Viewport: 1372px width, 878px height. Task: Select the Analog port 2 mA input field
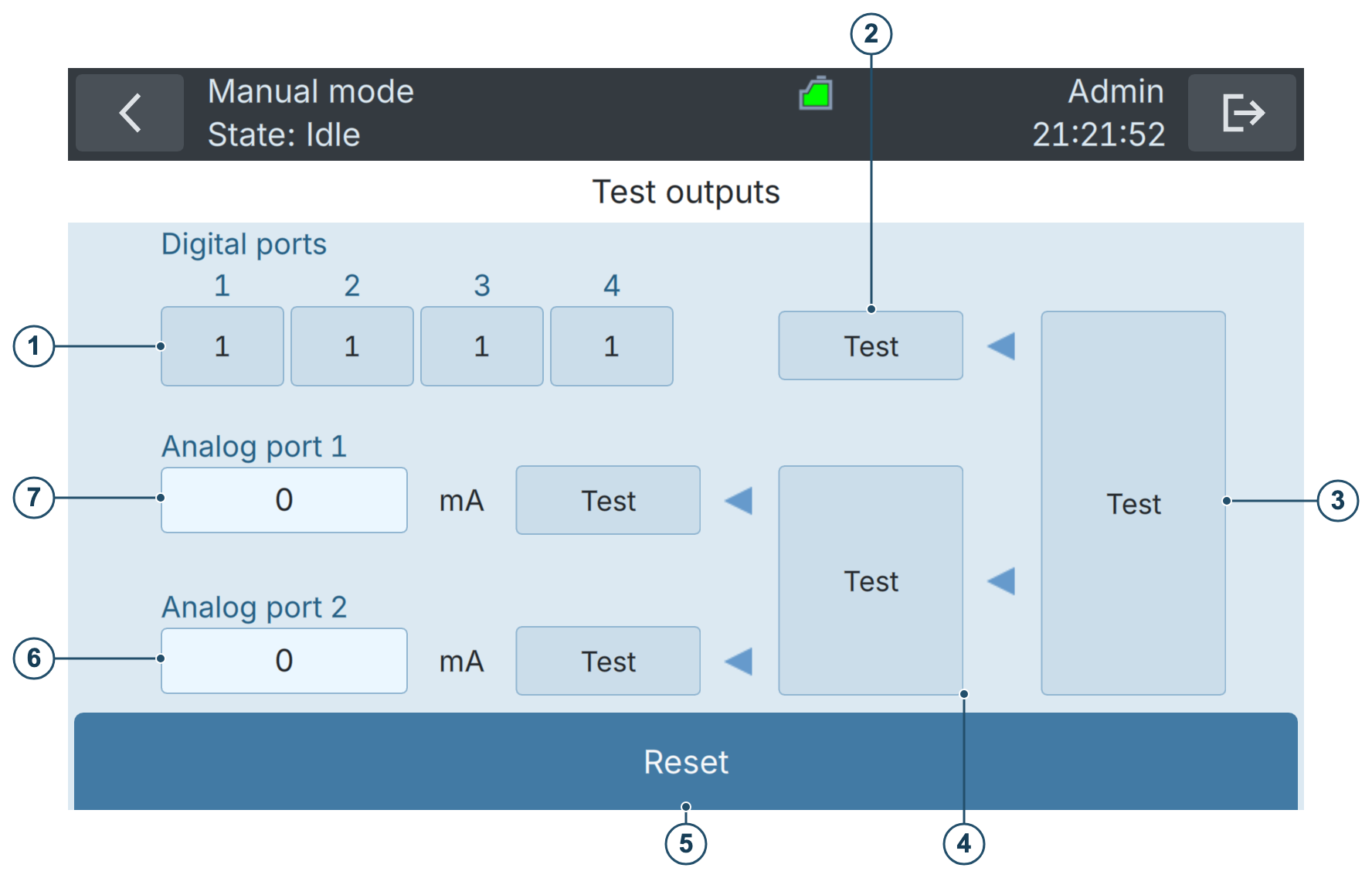click(x=284, y=661)
